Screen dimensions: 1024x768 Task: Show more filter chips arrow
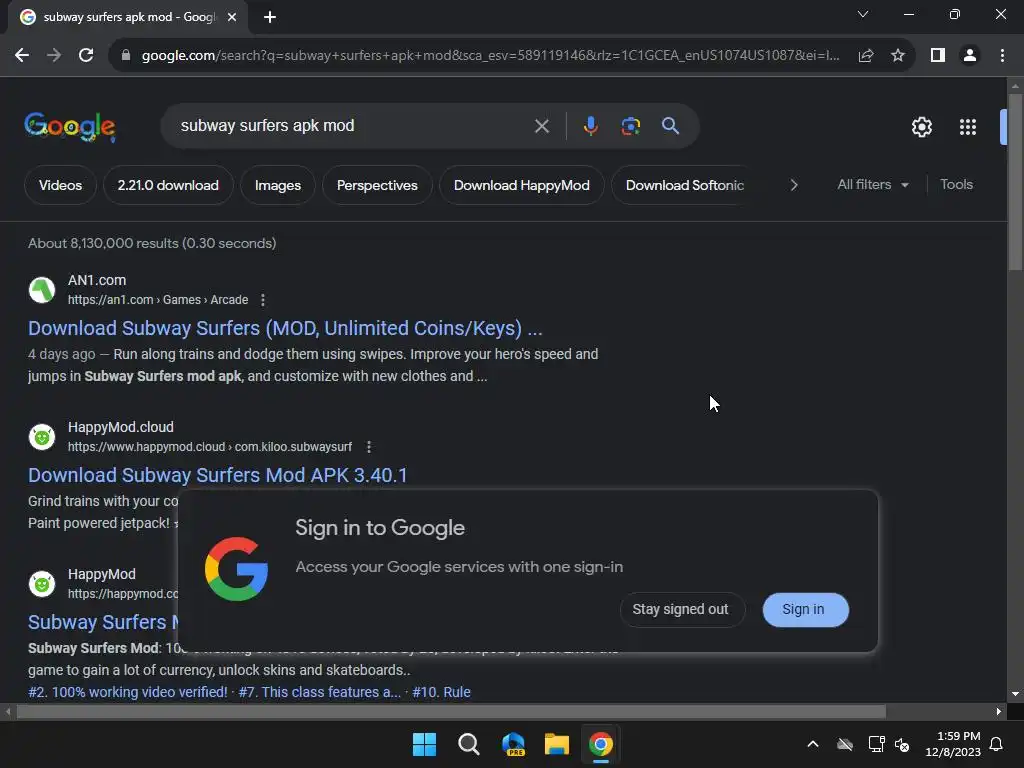tap(793, 185)
